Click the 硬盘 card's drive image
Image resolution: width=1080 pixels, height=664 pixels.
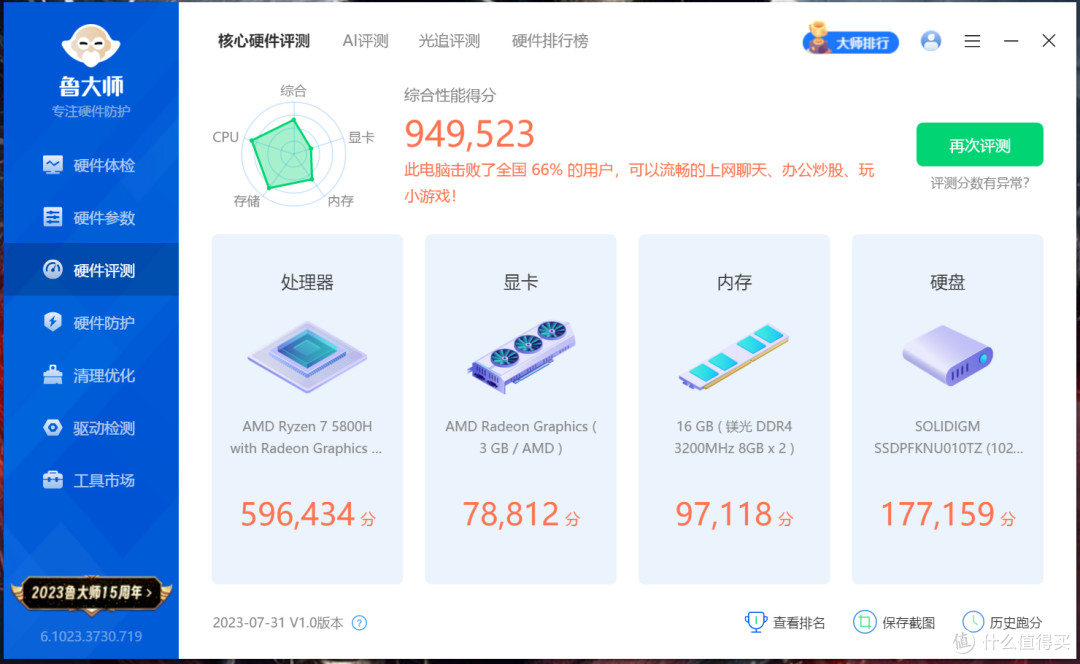click(x=948, y=355)
